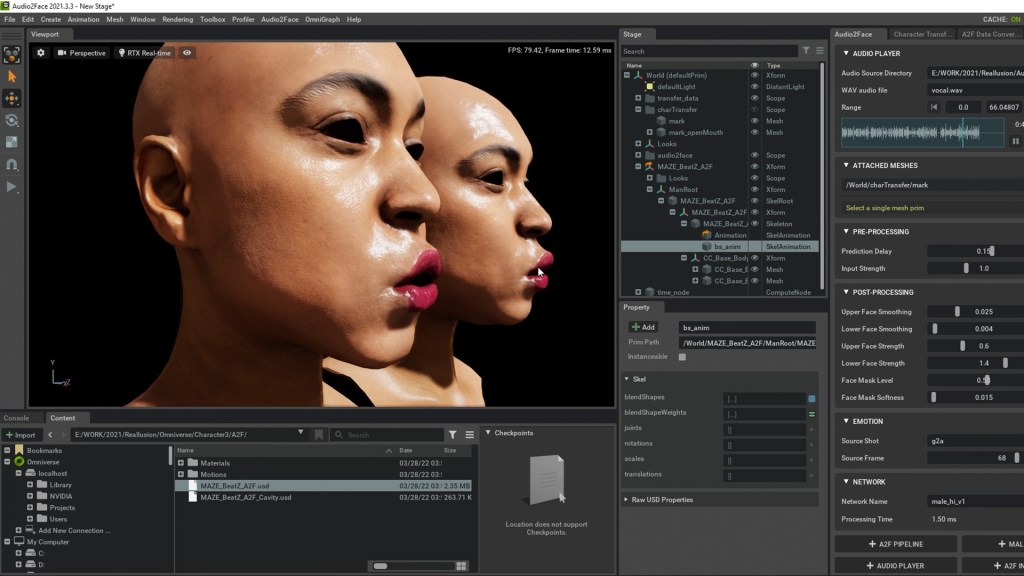Switch Content browser to grid view
This screenshot has height=576, width=1024.
pos(461,566)
